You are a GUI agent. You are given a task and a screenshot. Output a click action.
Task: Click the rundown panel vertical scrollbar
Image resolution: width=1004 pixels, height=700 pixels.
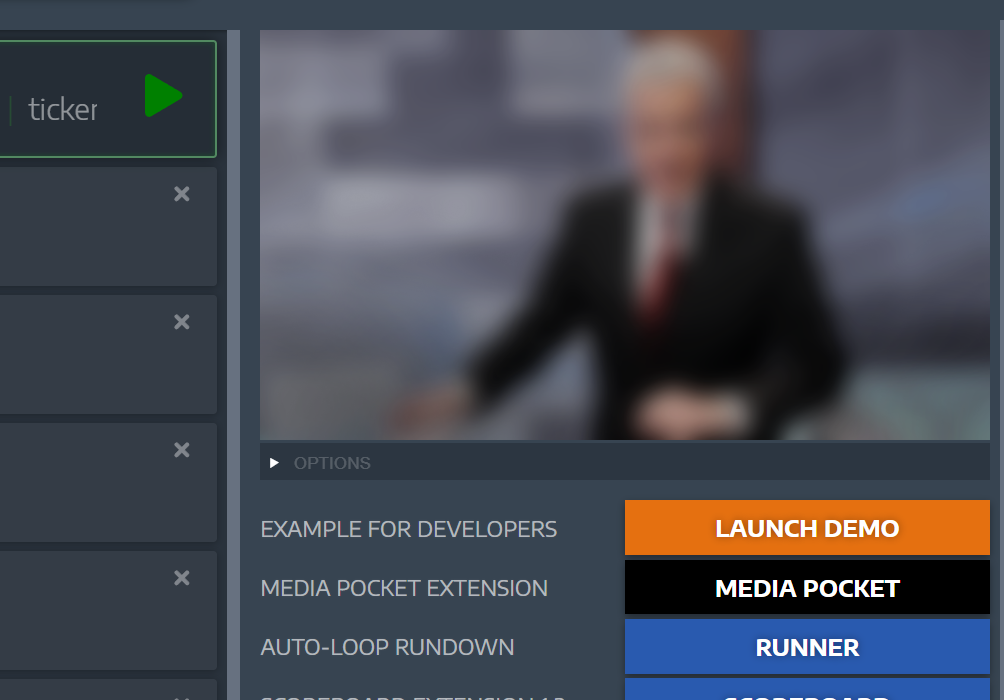[x=234, y=365]
